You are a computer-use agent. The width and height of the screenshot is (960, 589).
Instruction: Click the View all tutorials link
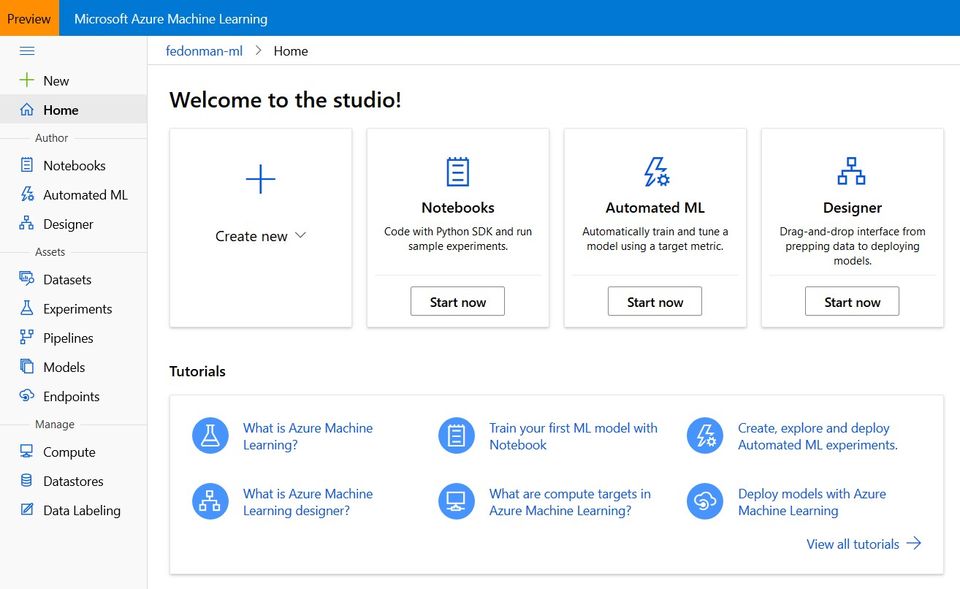(x=852, y=544)
